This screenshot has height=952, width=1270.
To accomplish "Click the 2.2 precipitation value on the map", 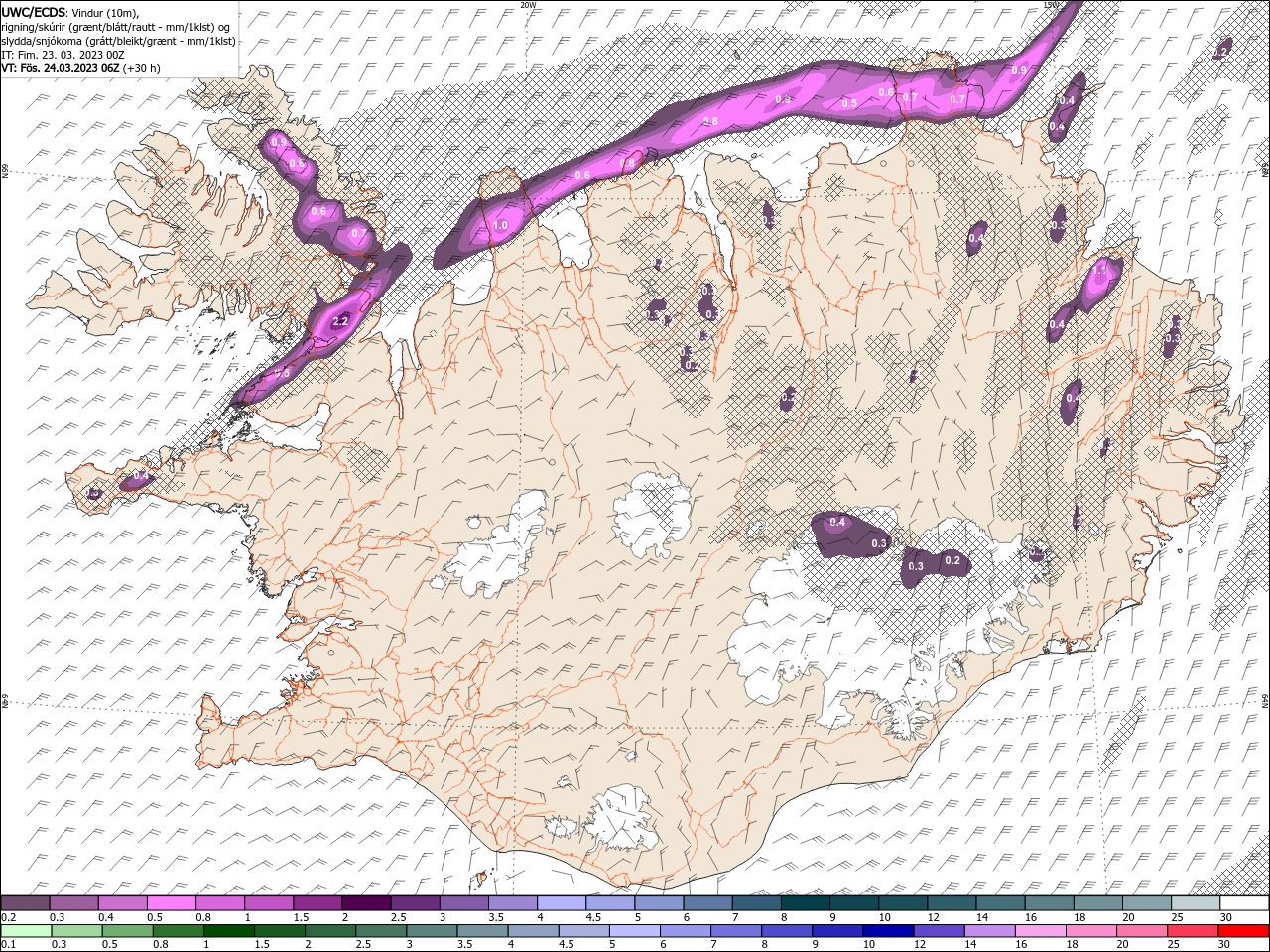I will [x=340, y=321].
